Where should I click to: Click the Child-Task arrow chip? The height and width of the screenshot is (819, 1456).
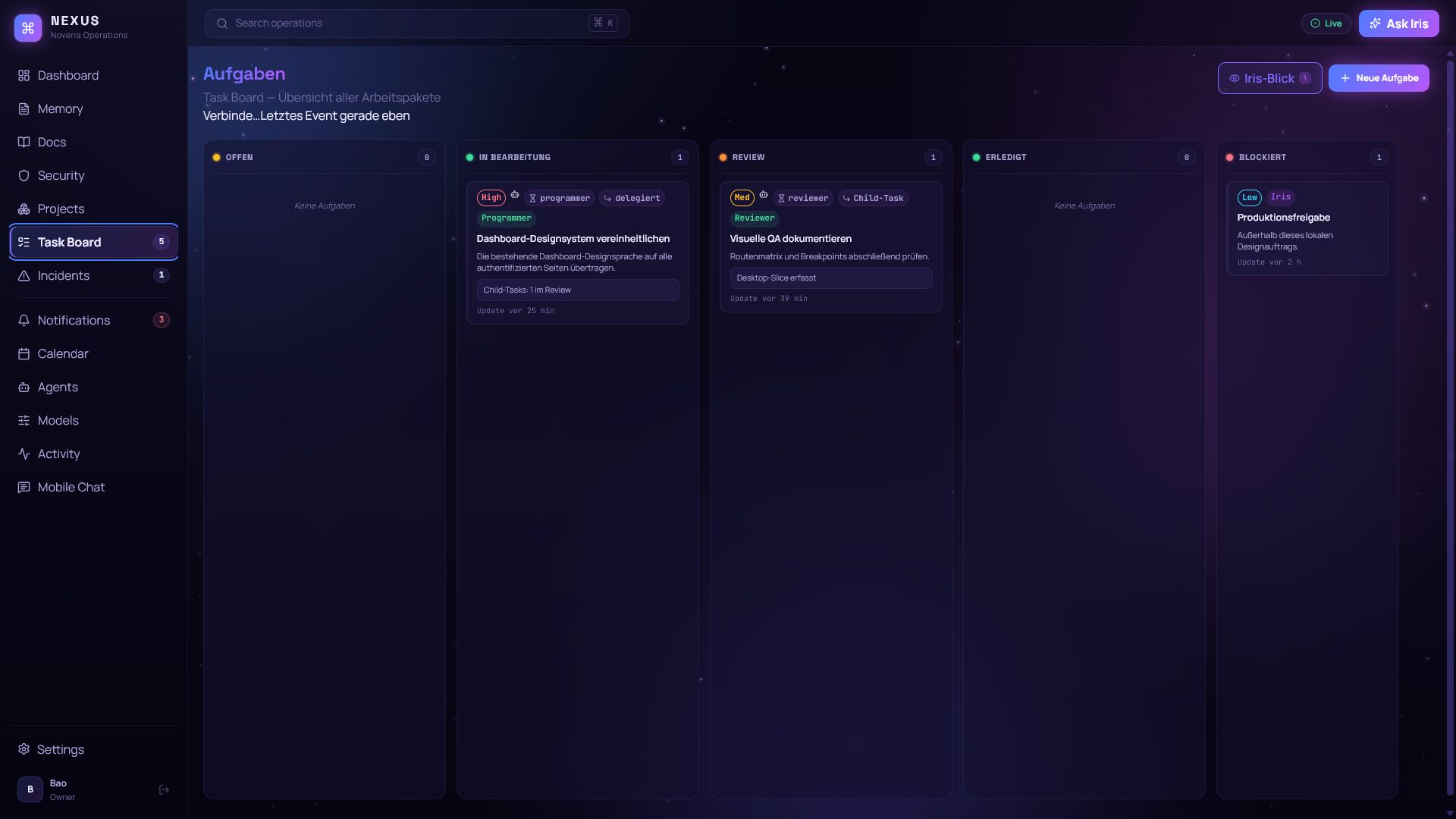873,198
